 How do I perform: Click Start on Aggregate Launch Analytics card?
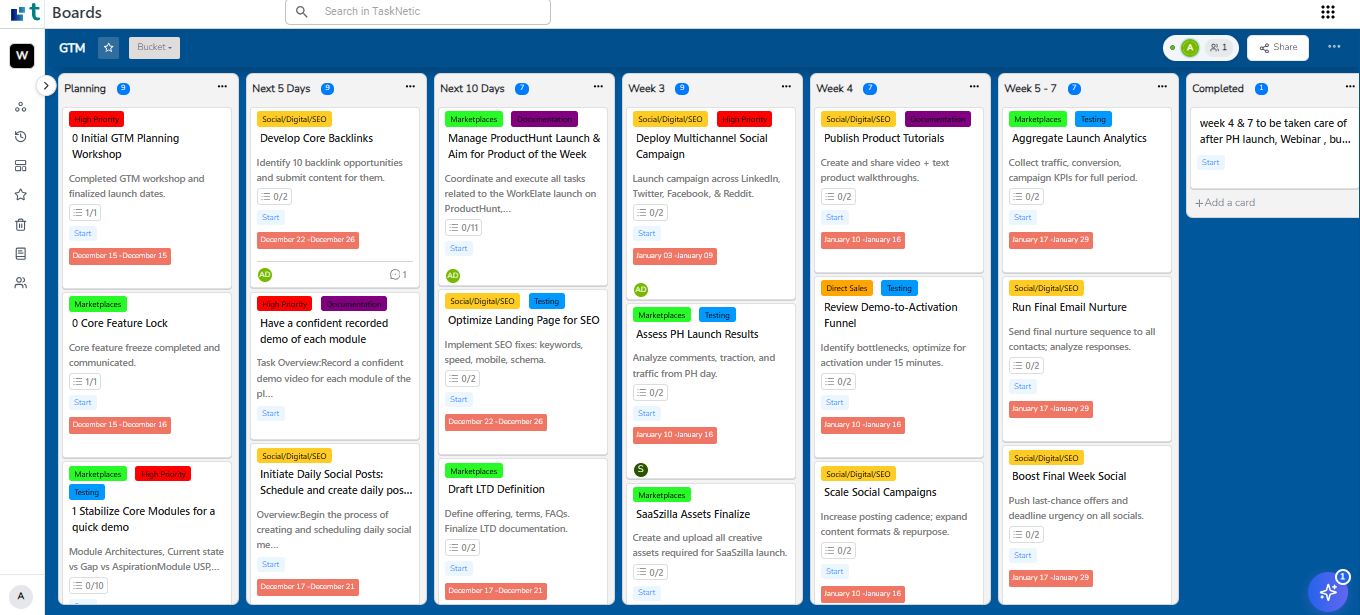1023,217
